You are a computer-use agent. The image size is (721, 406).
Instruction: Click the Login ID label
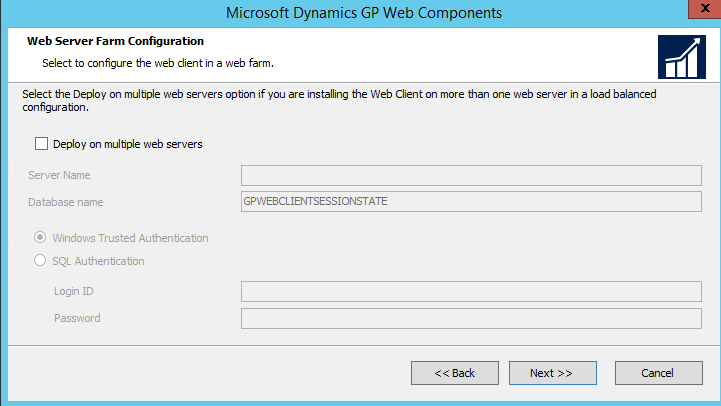(x=74, y=291)
